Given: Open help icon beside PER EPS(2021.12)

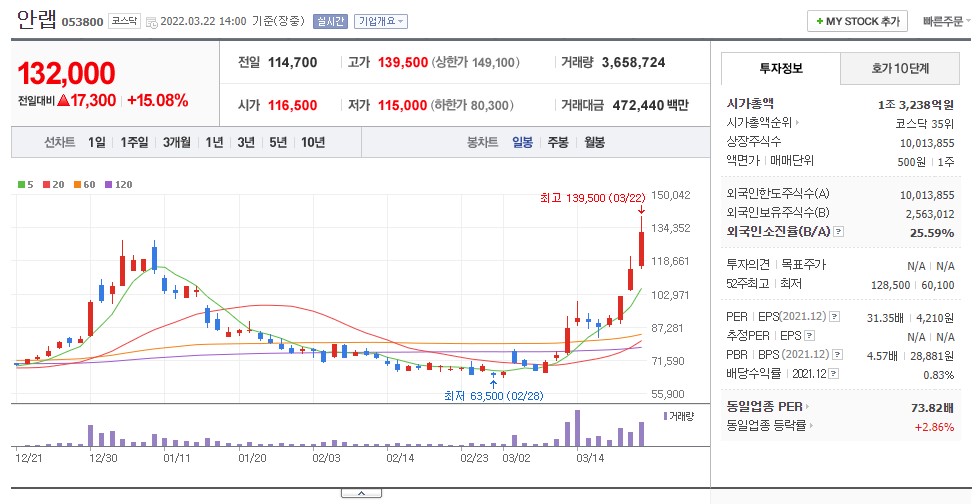Looking at the screenshot, I should click(x=835, y=317).
